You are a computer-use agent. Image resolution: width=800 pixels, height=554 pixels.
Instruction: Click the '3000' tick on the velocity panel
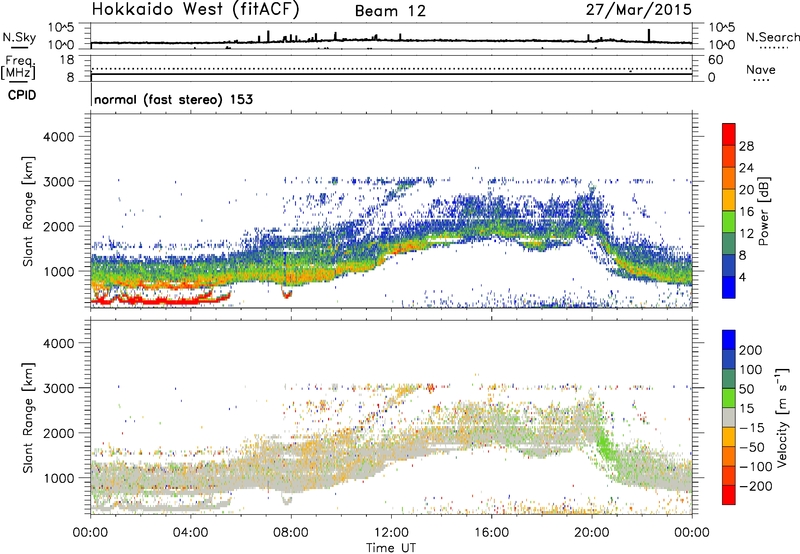(x=59, y=388)
